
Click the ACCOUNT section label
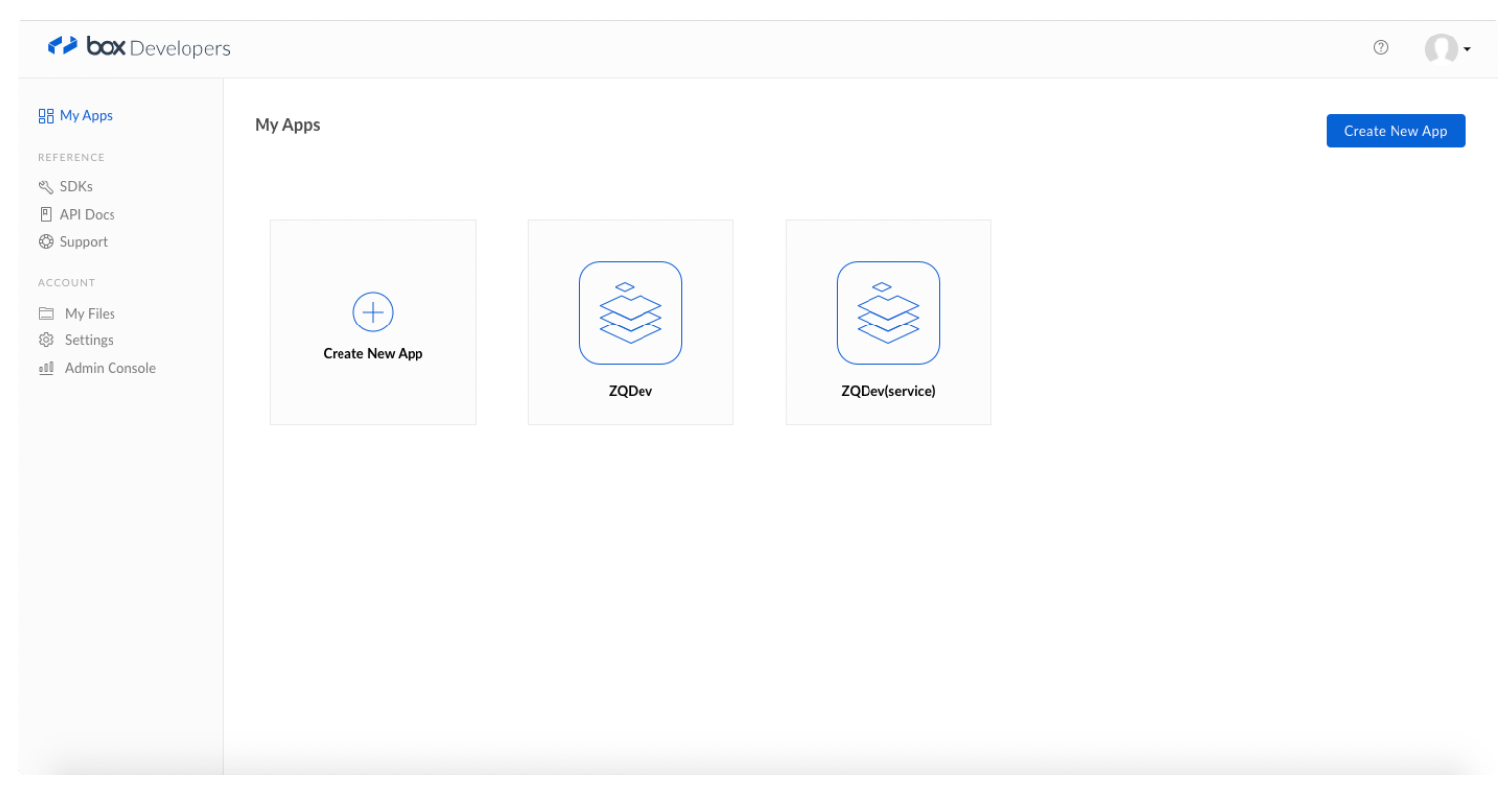67,283
